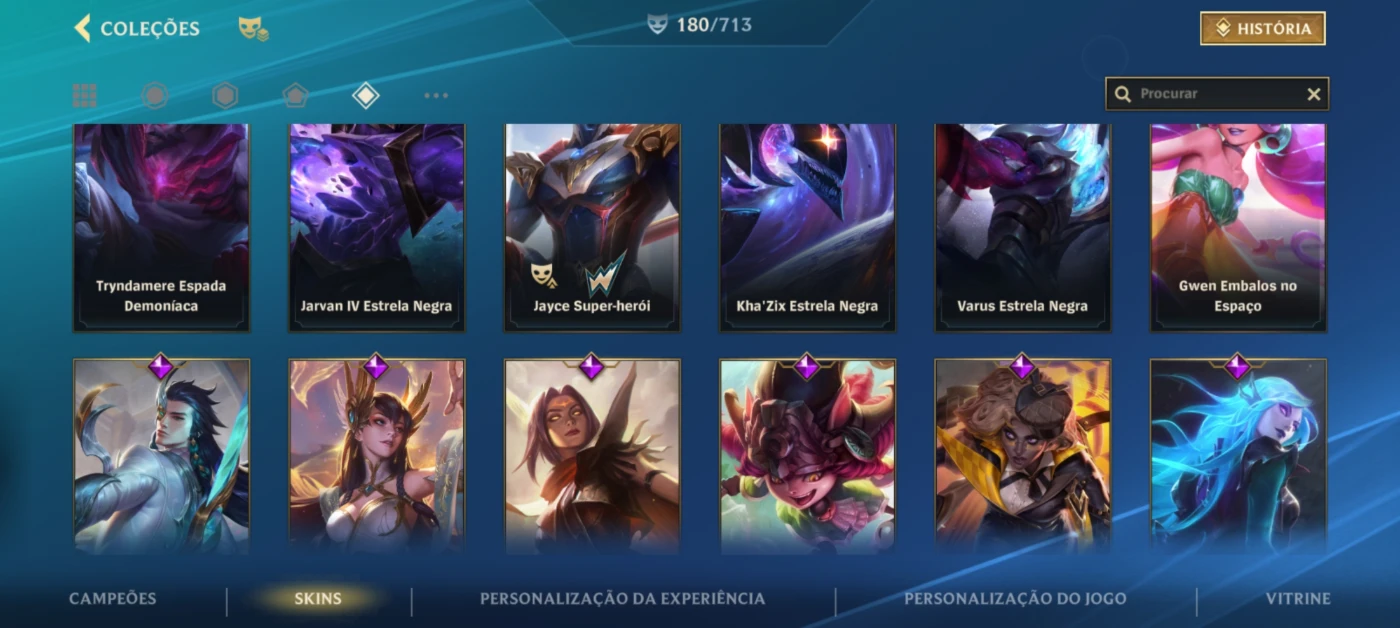The image size is (1400, 628).
Task: Select the pentagon rarity filter icon
Action: [295, 95]
